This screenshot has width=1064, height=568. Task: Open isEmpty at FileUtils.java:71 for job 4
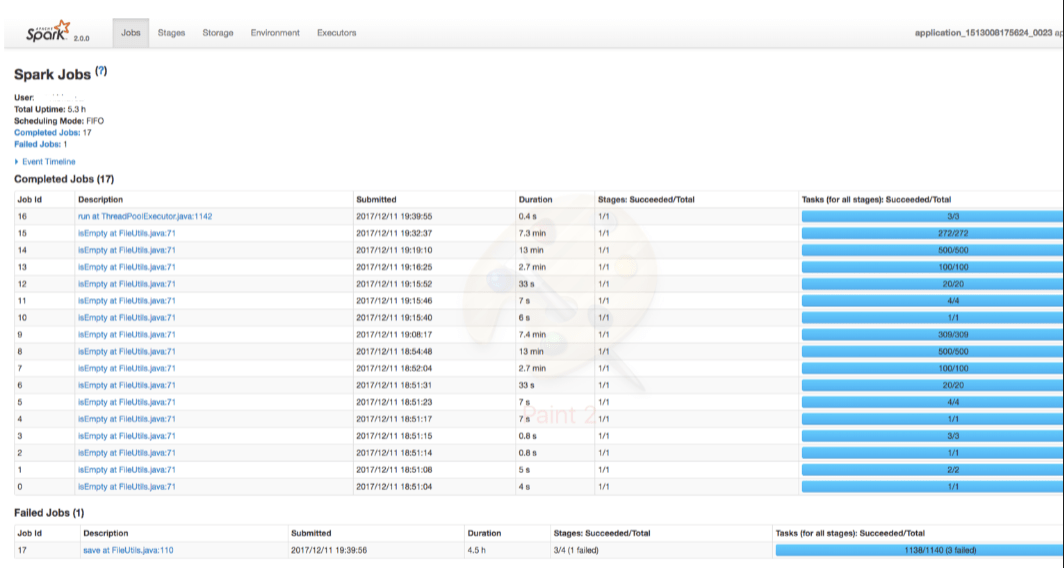127,419
